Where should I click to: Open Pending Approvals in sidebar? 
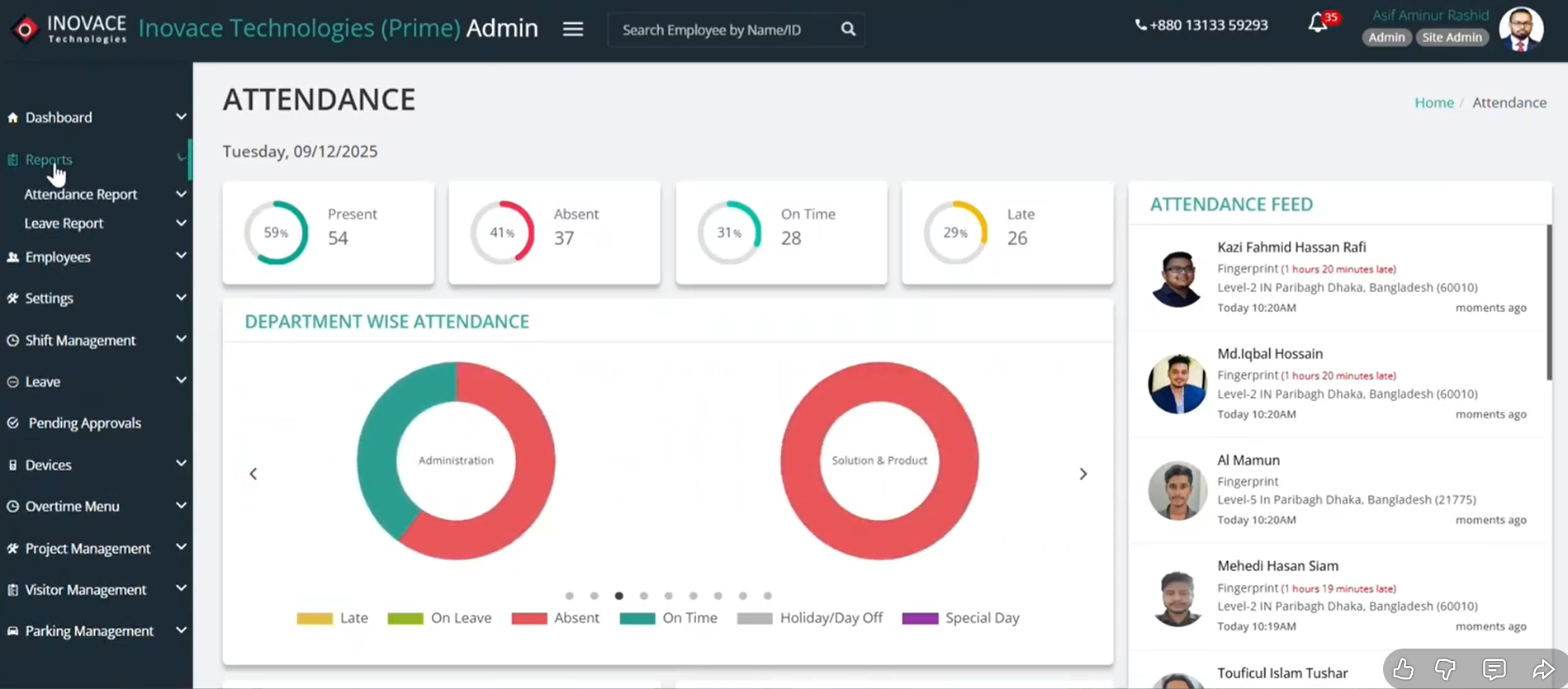pyautogui.click(x=84, y=423)
